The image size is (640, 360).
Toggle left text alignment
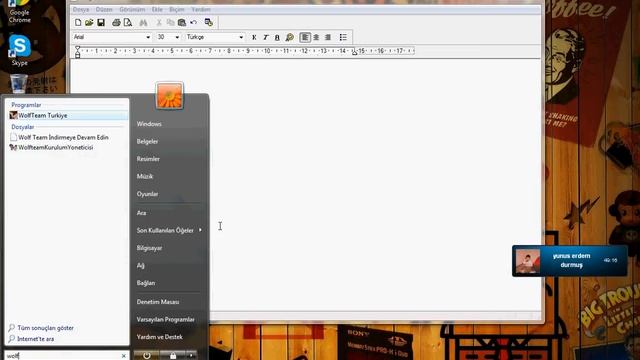305,37
